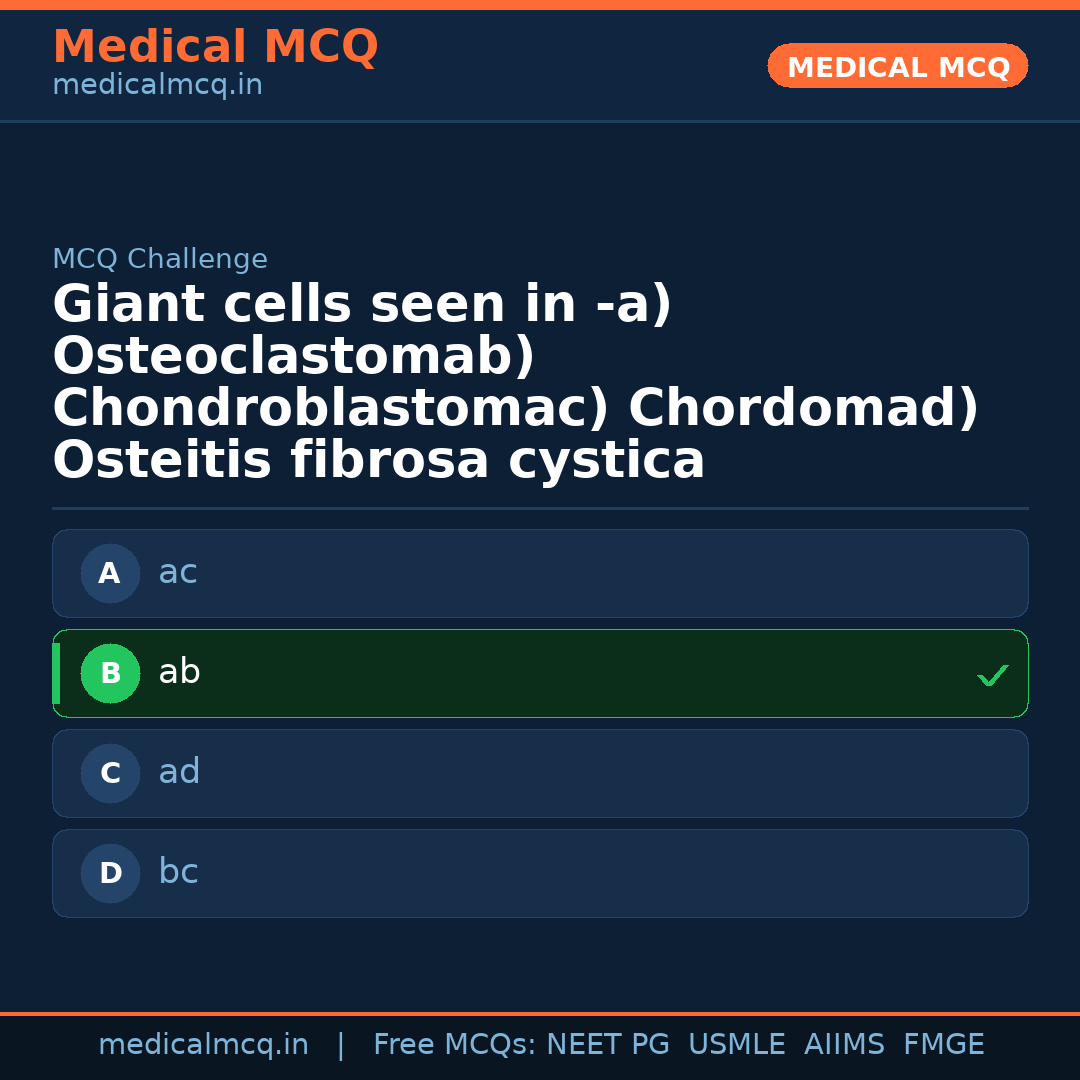Click the orange divider bar above the footer
This screenshot has width=1080, height=1080.
(540, 1012)
